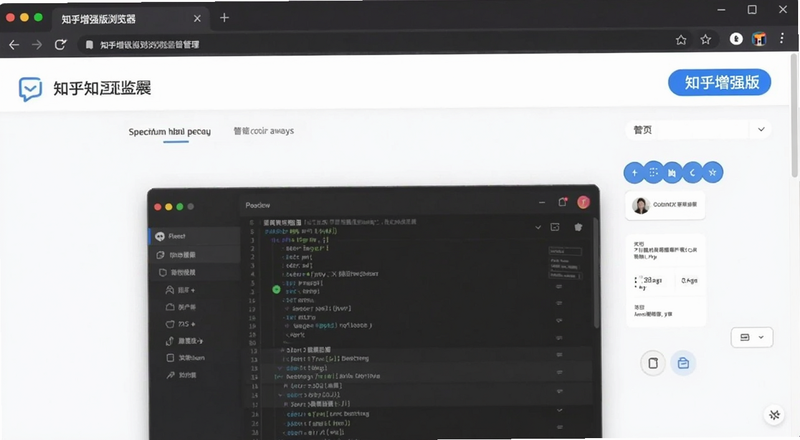
Task: Click the blue round plus icon
Action: tap(634, 173)
